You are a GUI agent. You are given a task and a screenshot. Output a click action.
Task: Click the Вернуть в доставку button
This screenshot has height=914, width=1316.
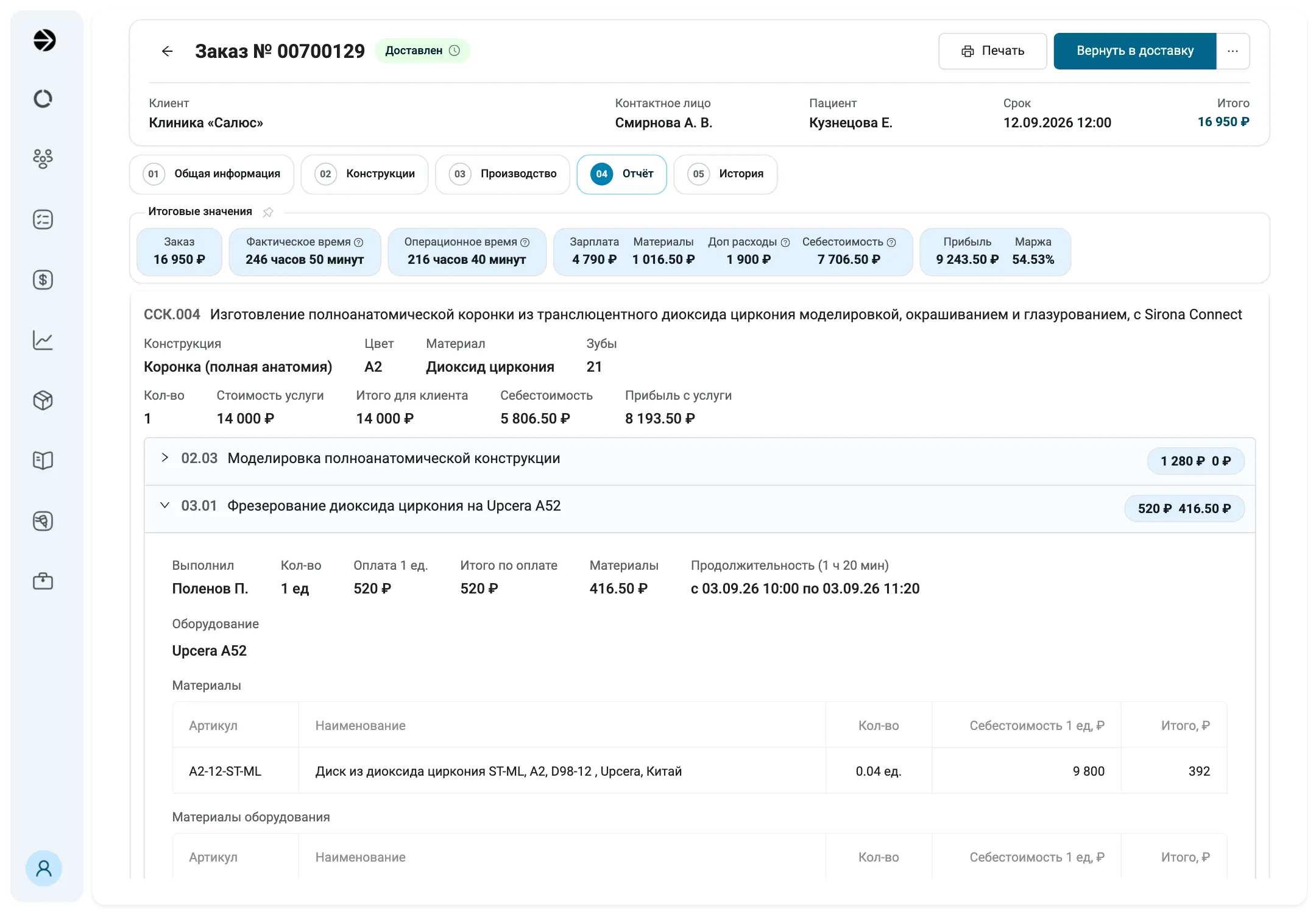coord(1134,51)
